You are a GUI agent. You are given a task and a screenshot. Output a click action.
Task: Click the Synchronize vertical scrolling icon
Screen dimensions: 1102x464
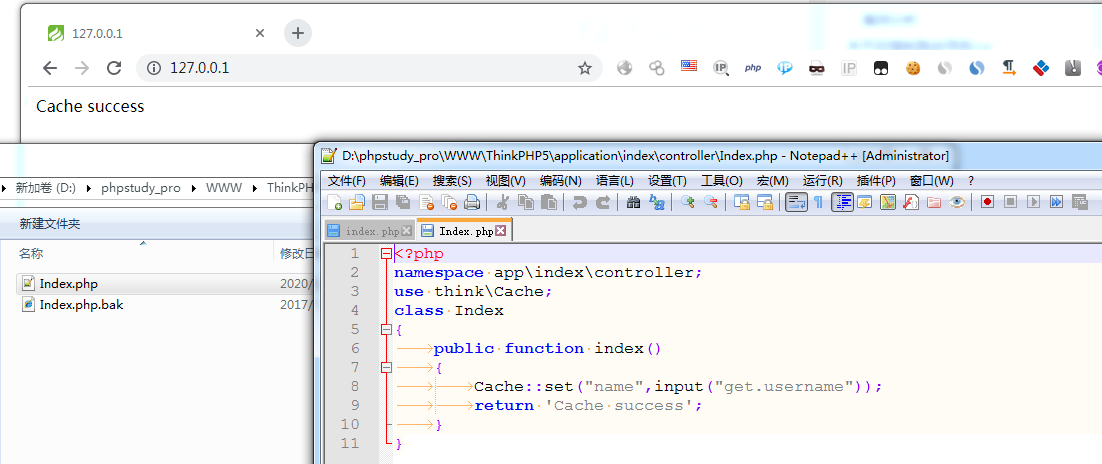coord(741,202)
